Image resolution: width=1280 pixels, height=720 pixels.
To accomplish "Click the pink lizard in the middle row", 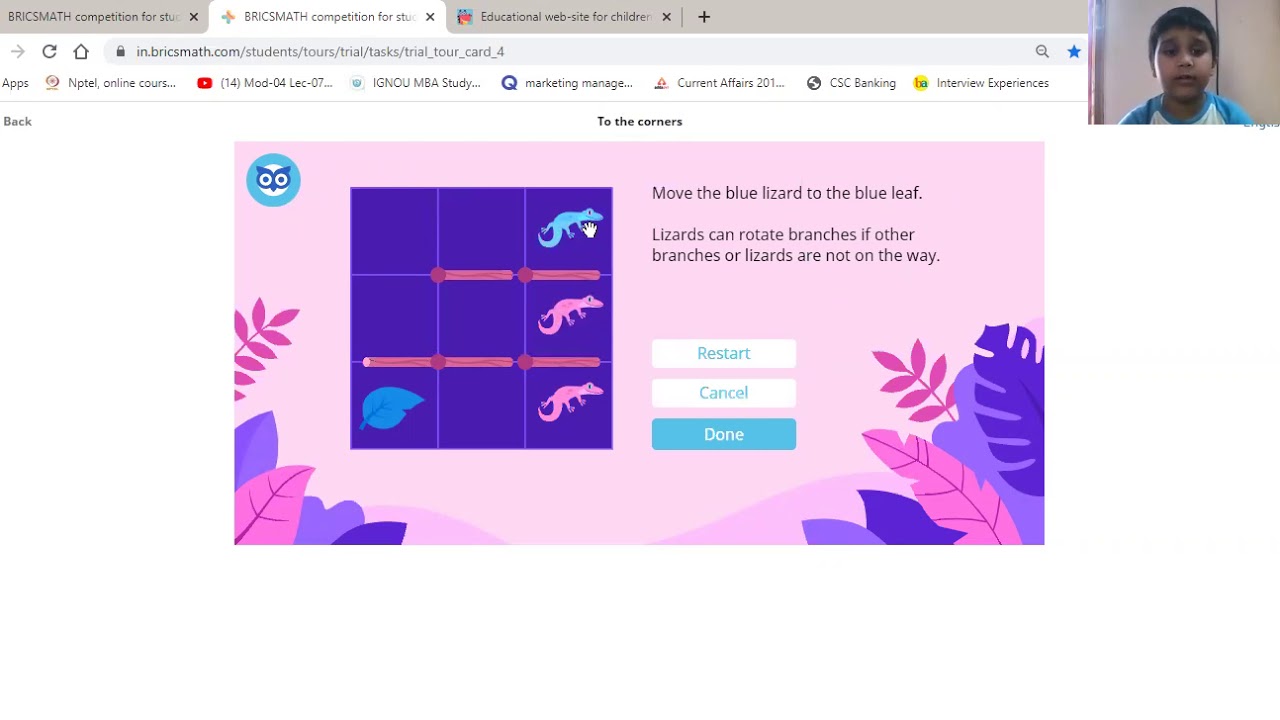I will pos(570,314).
